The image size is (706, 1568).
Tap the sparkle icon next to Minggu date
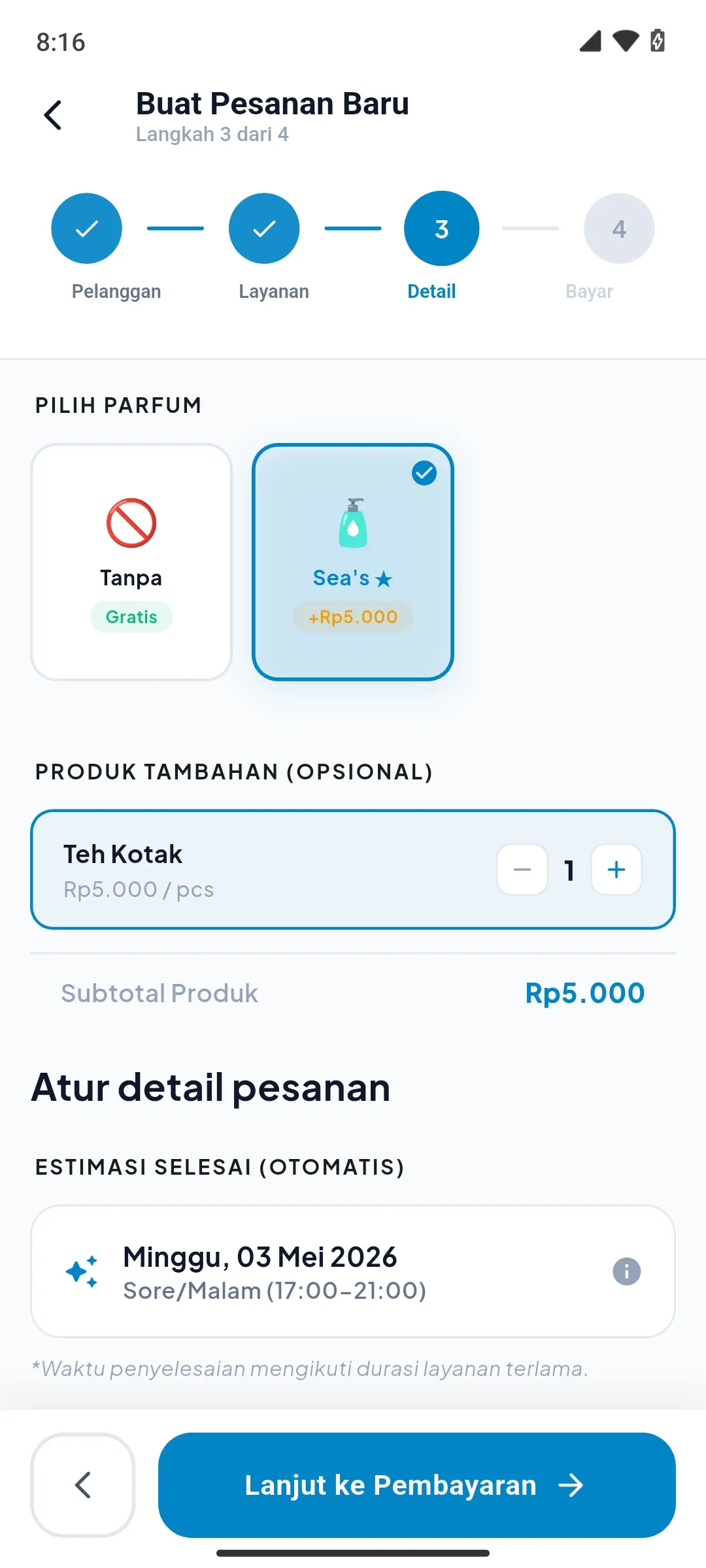(82, 1271)
